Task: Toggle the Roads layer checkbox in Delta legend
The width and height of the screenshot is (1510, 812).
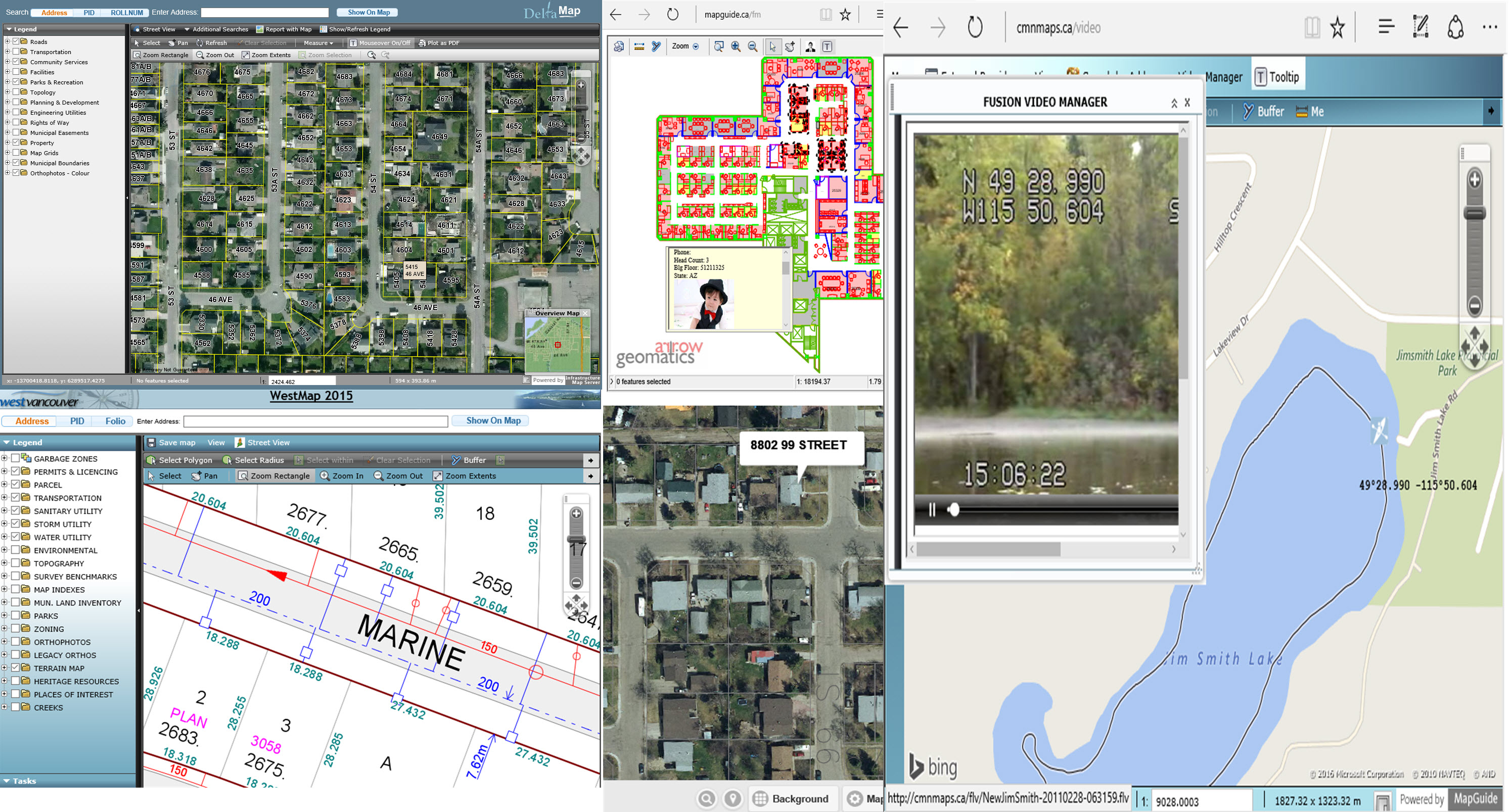Action: click(16, 41)
